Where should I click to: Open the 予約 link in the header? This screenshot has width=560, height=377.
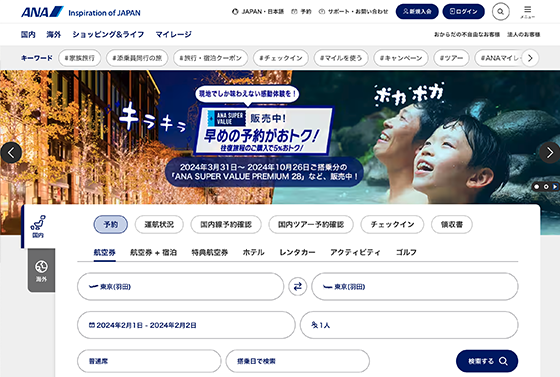[301, 12]
